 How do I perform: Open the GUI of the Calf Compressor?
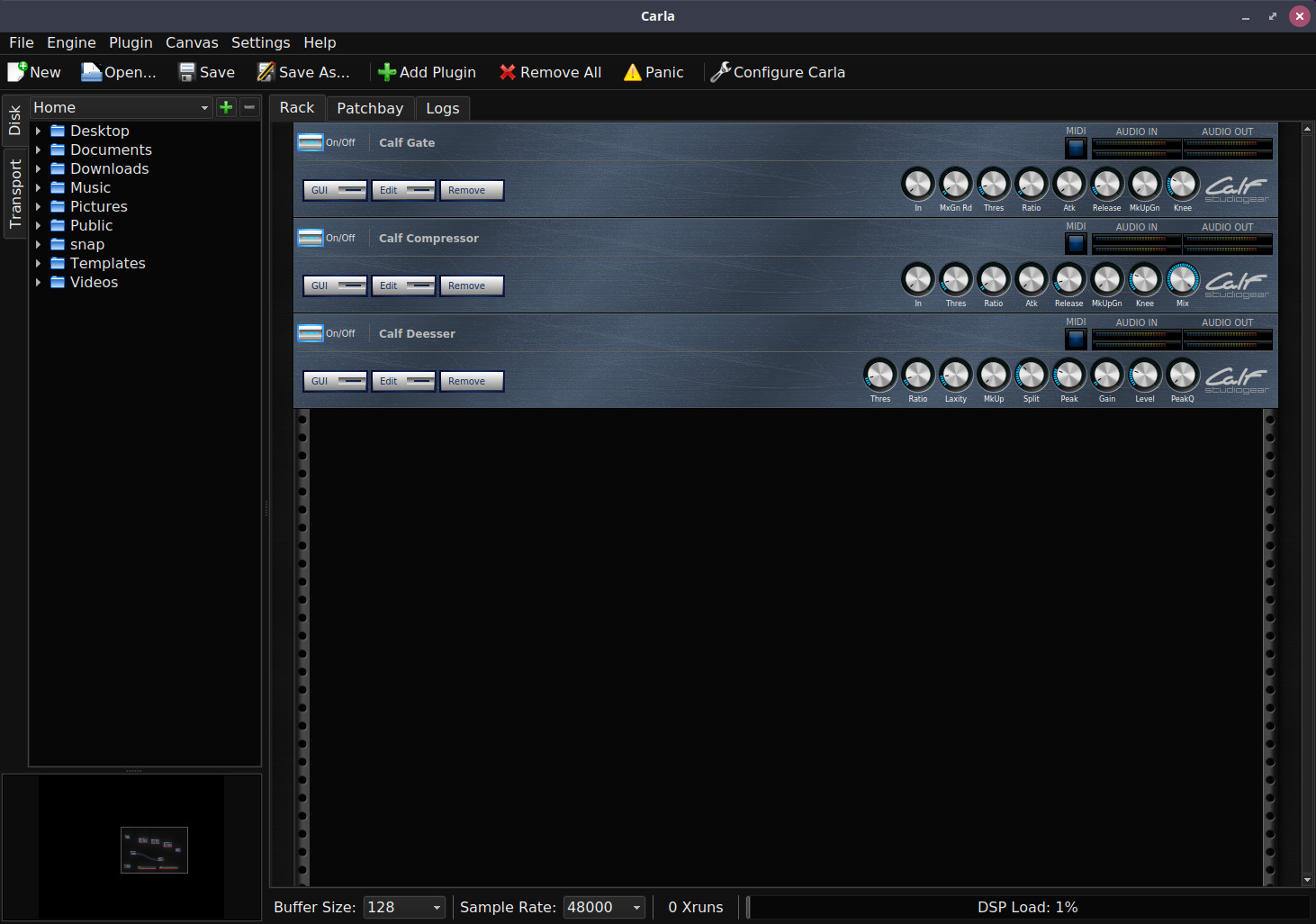(334, 285)
